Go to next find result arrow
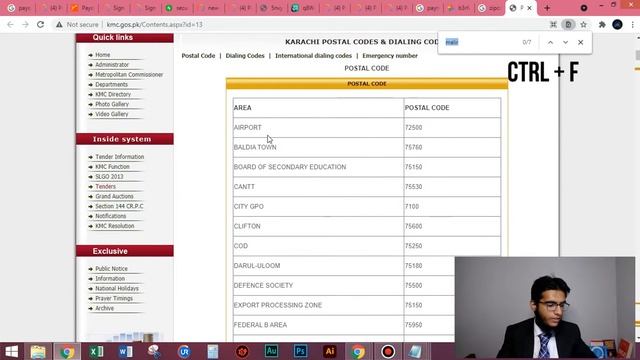640x360 pixels. [565, 42]
